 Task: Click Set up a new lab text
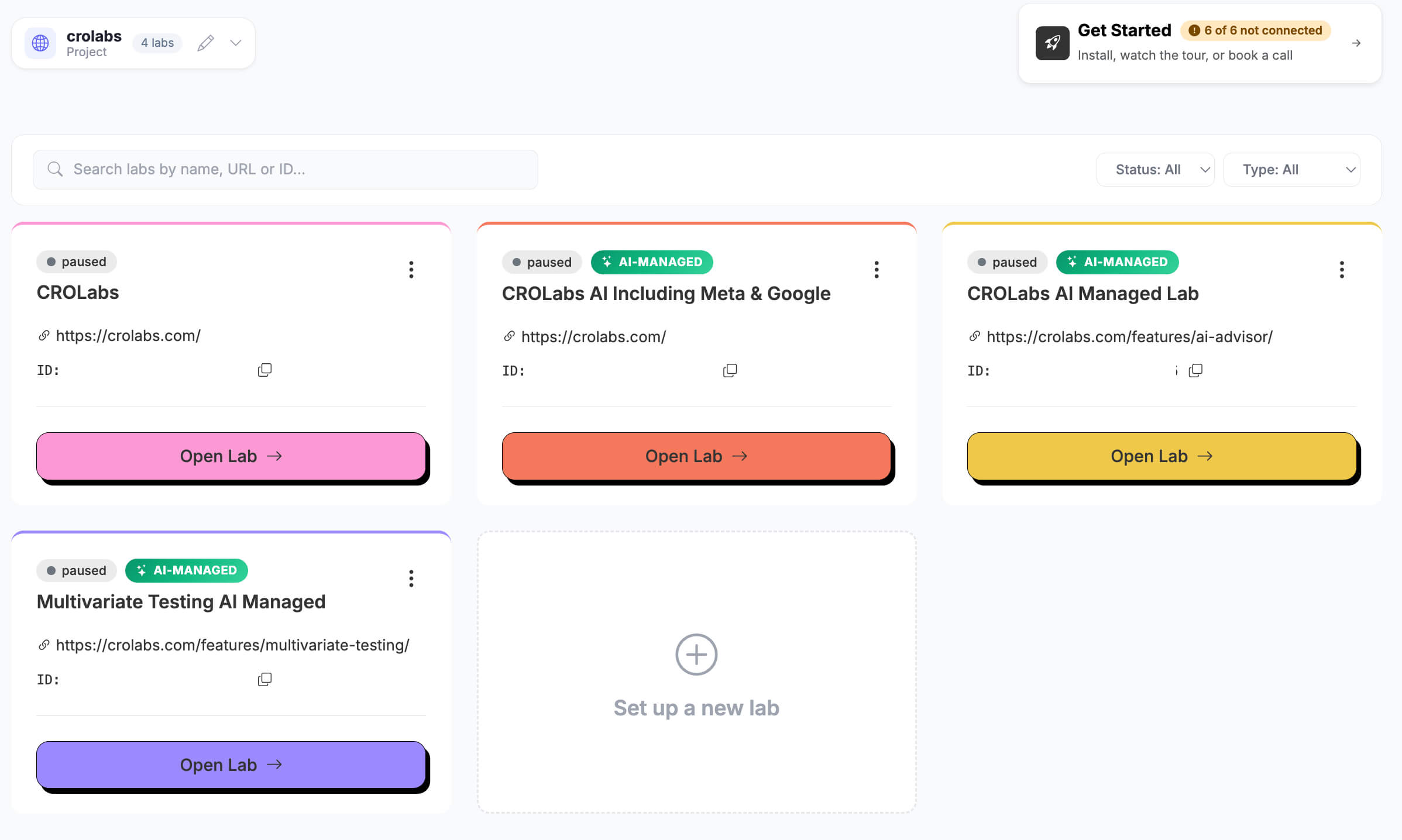(696, 708)
